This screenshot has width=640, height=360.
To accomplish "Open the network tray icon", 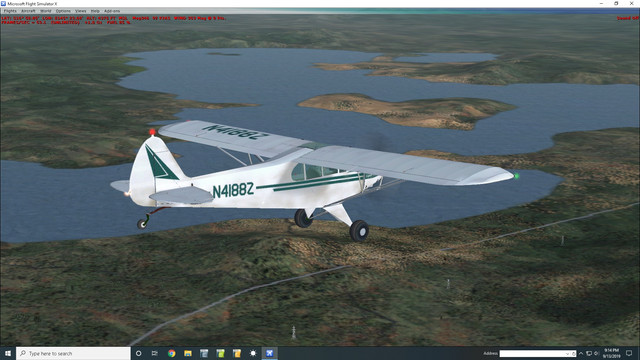I will tap(589, 353).
